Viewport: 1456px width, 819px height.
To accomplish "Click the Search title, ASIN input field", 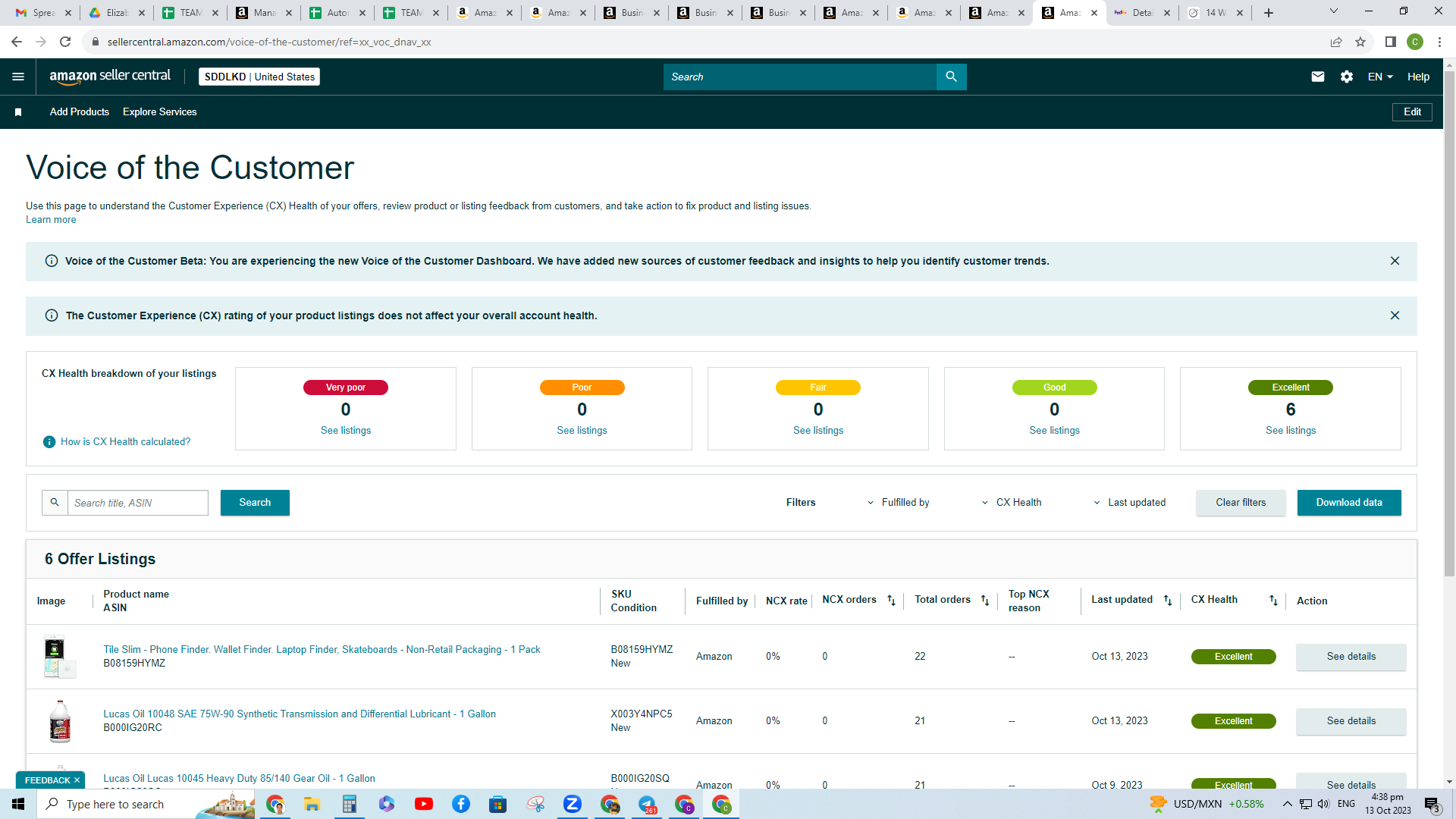I will coord(138,503).
